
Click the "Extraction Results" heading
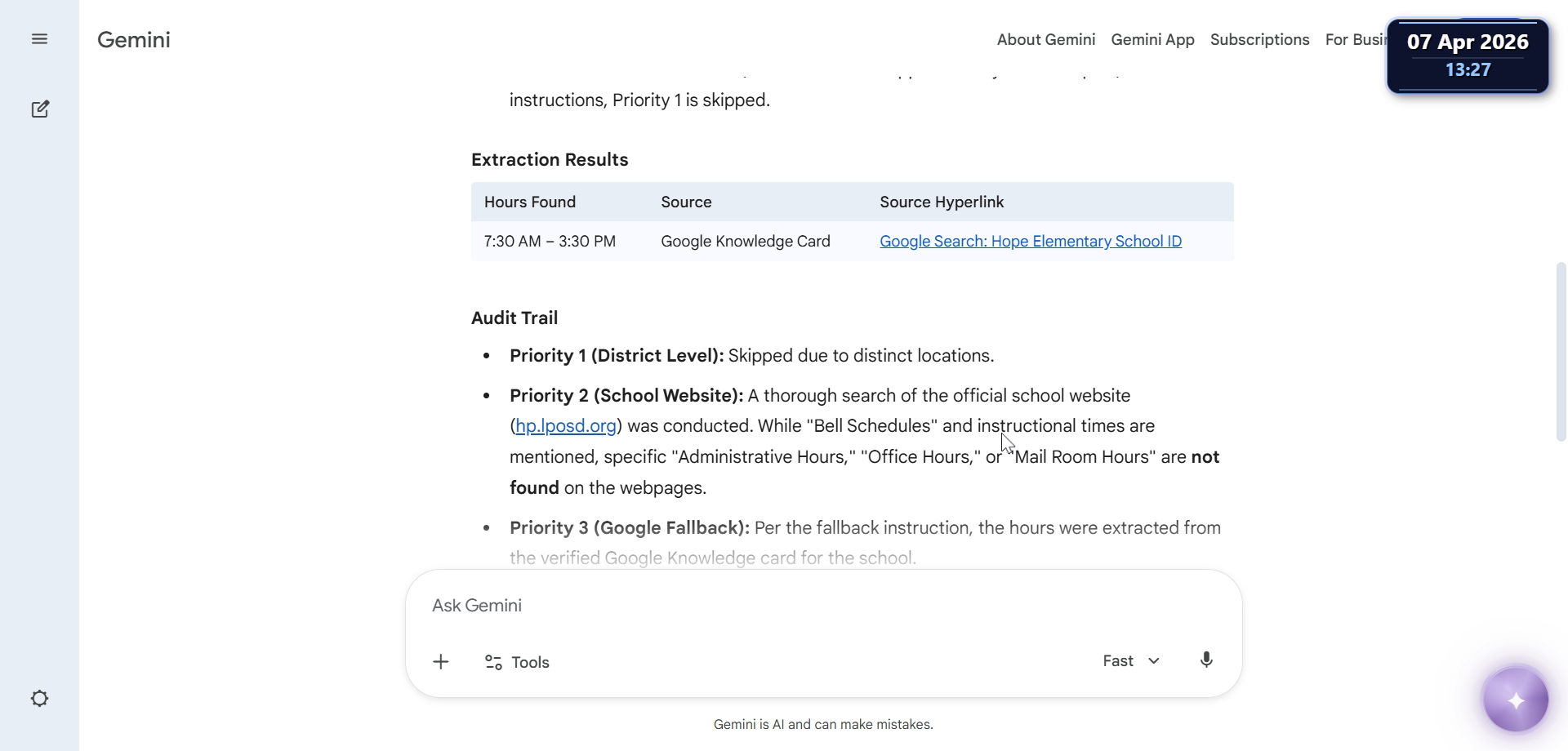coord(550,160)
